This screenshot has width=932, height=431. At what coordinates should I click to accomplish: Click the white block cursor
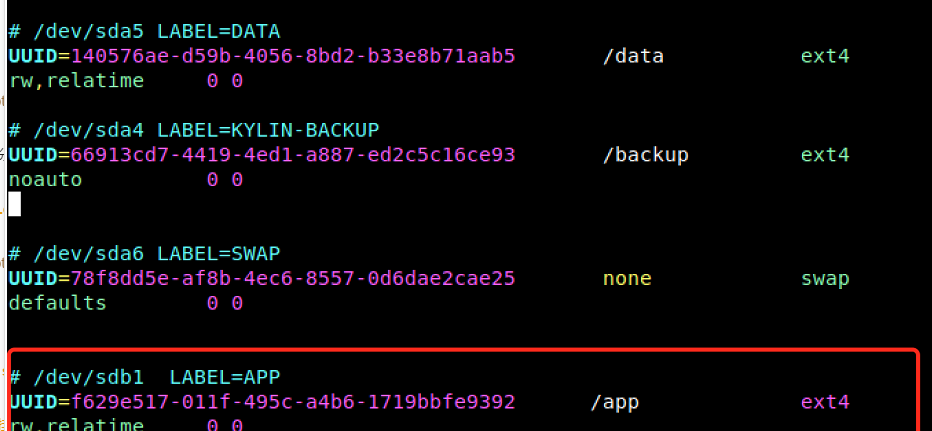pyautogui.click(x=14, y=204)
